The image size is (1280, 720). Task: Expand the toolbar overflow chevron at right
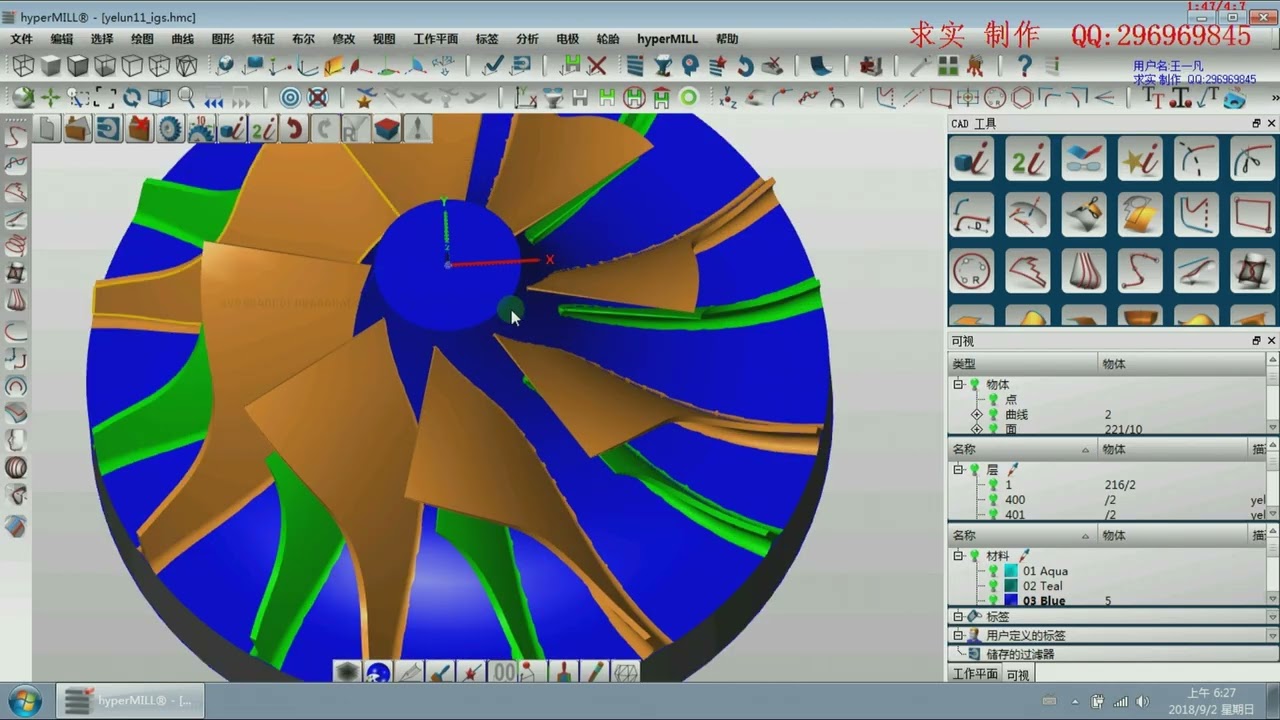(1274, 98)
